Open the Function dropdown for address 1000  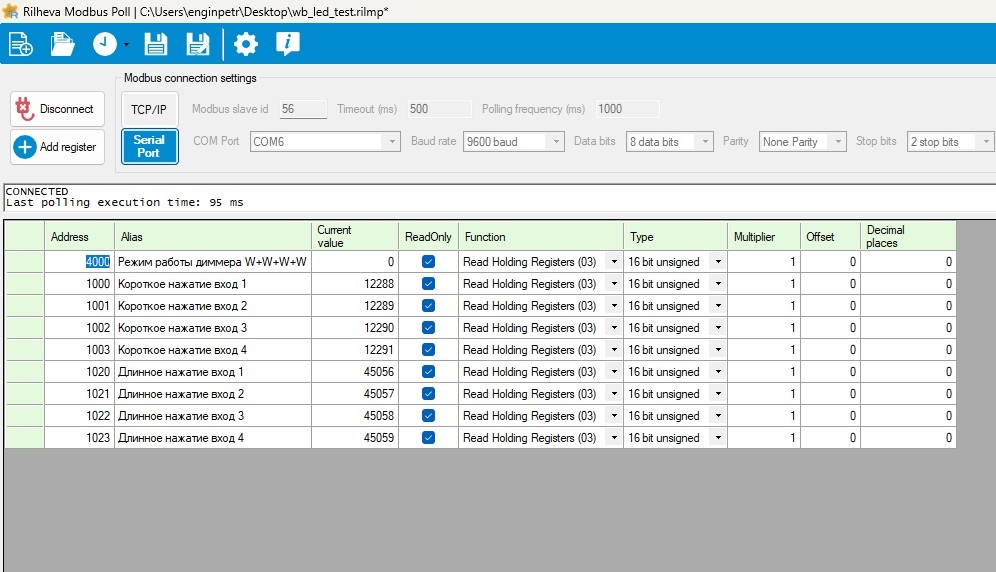coord(613,284)
